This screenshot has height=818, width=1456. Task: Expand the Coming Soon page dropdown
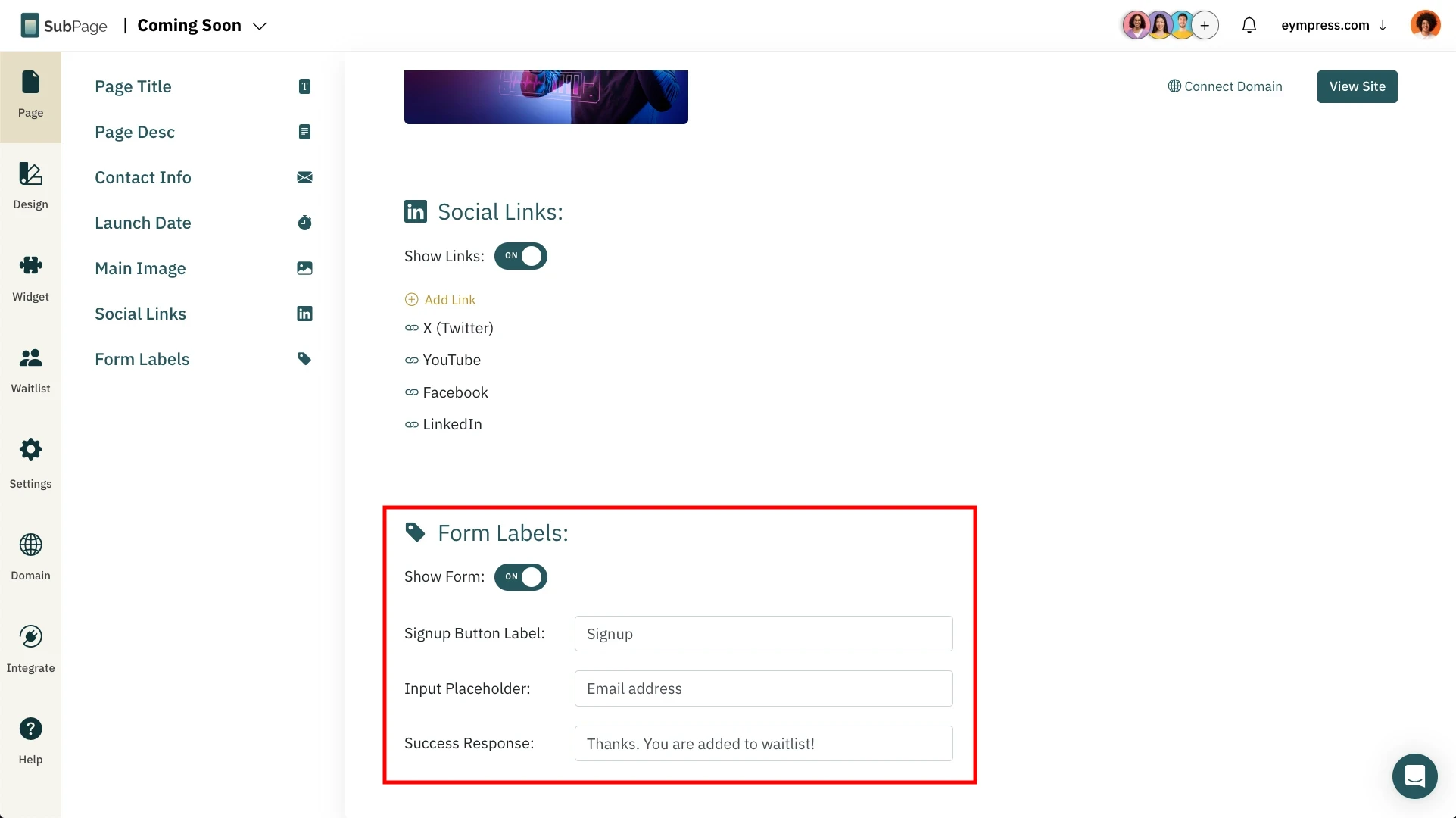pos(260,26)
